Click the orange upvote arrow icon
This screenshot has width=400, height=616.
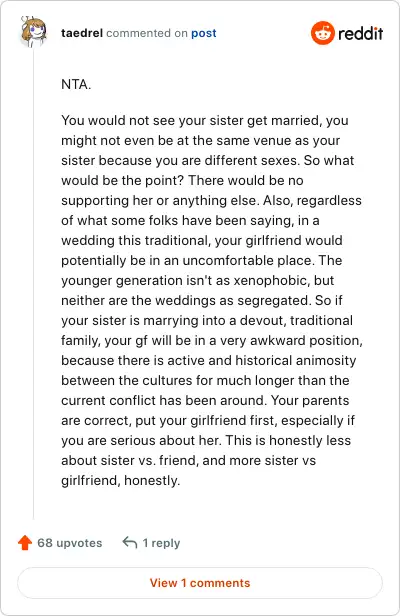(25, 543)
